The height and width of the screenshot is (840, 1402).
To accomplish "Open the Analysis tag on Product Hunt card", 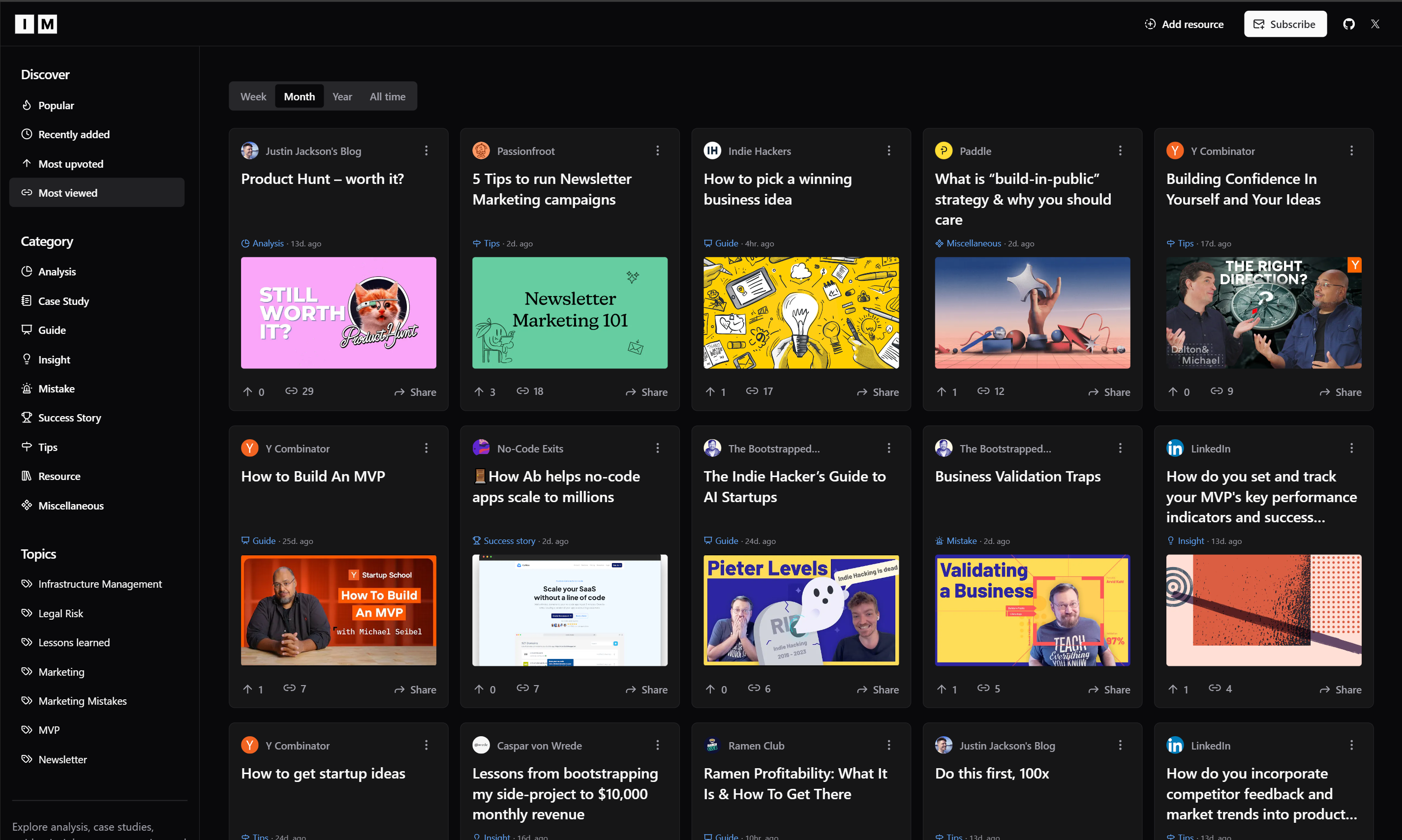I will [x=263, y=243].
